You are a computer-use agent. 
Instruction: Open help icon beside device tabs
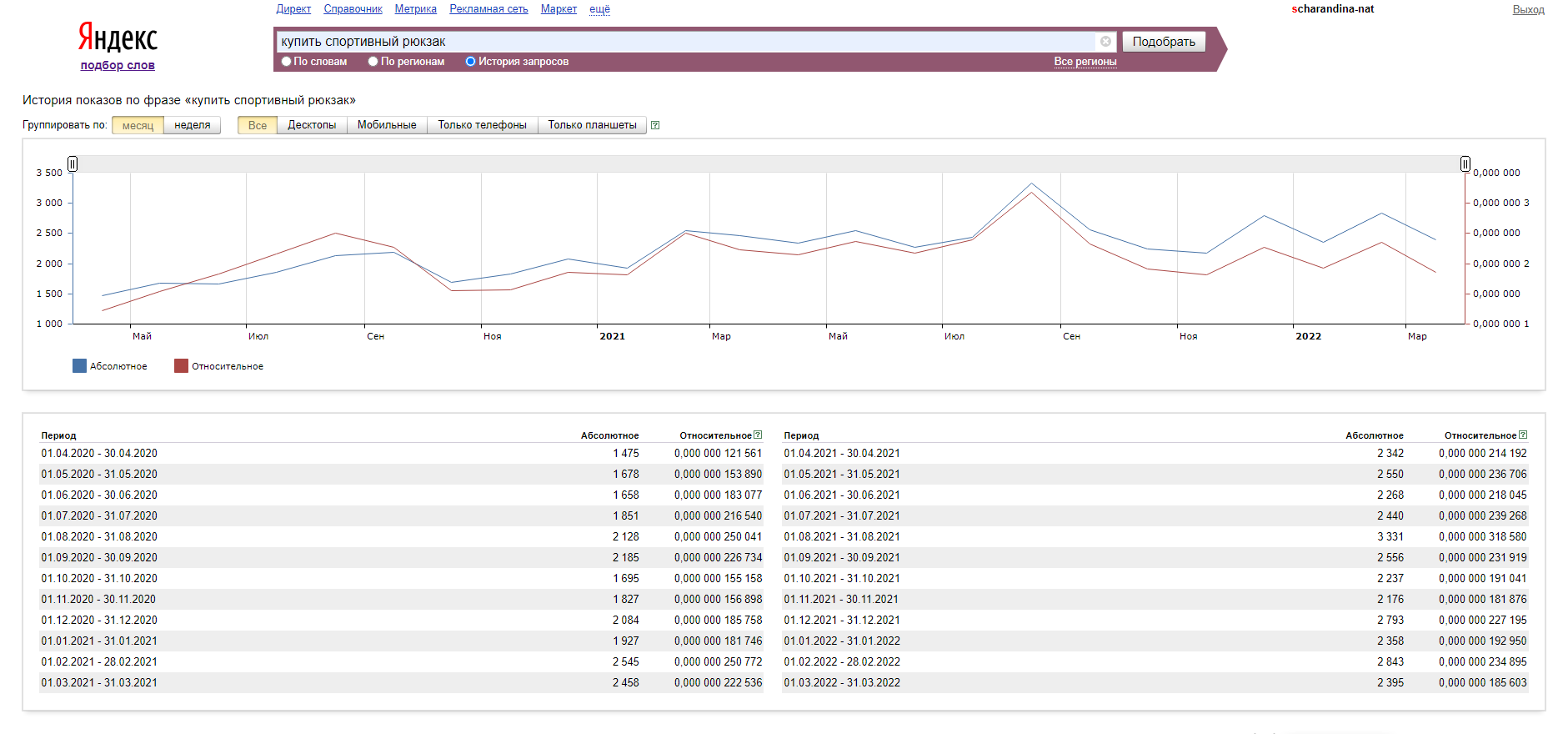point(655,125)
